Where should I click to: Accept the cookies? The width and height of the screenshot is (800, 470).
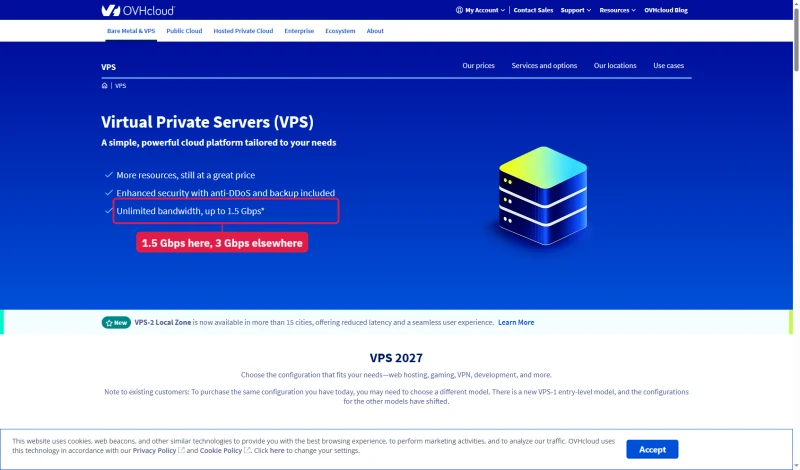(652, 450)
